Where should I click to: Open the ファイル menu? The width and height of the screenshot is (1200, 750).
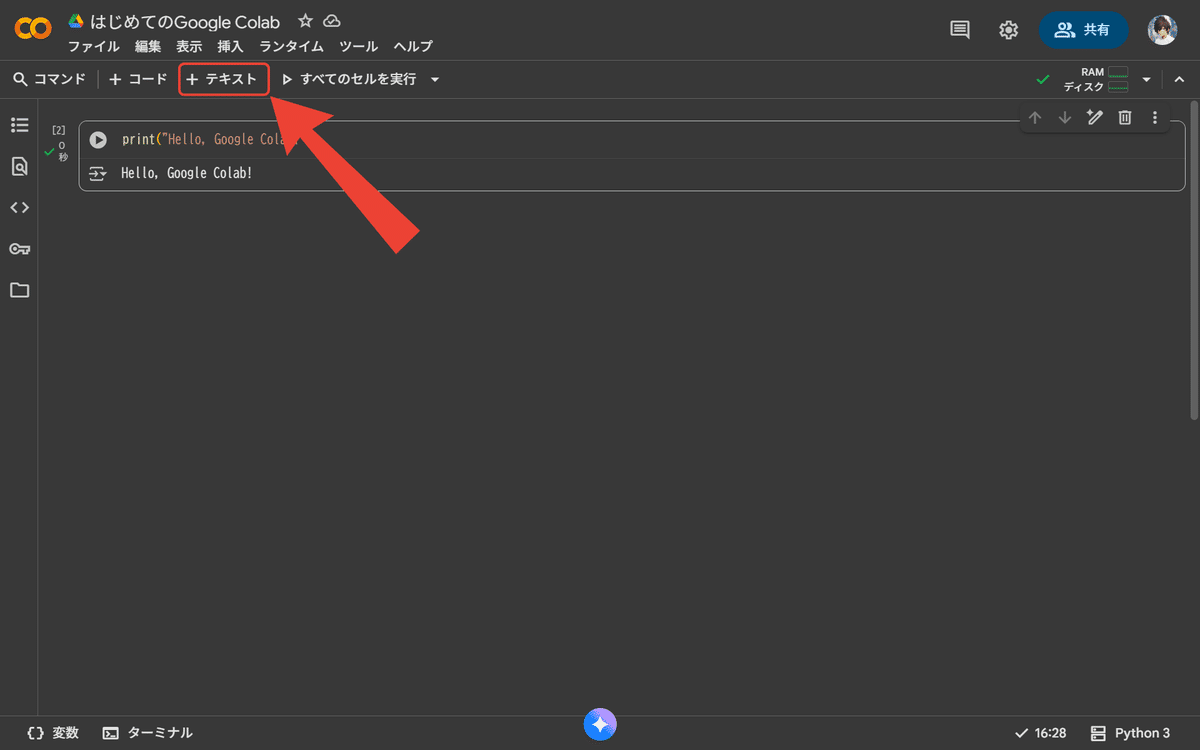94,46
